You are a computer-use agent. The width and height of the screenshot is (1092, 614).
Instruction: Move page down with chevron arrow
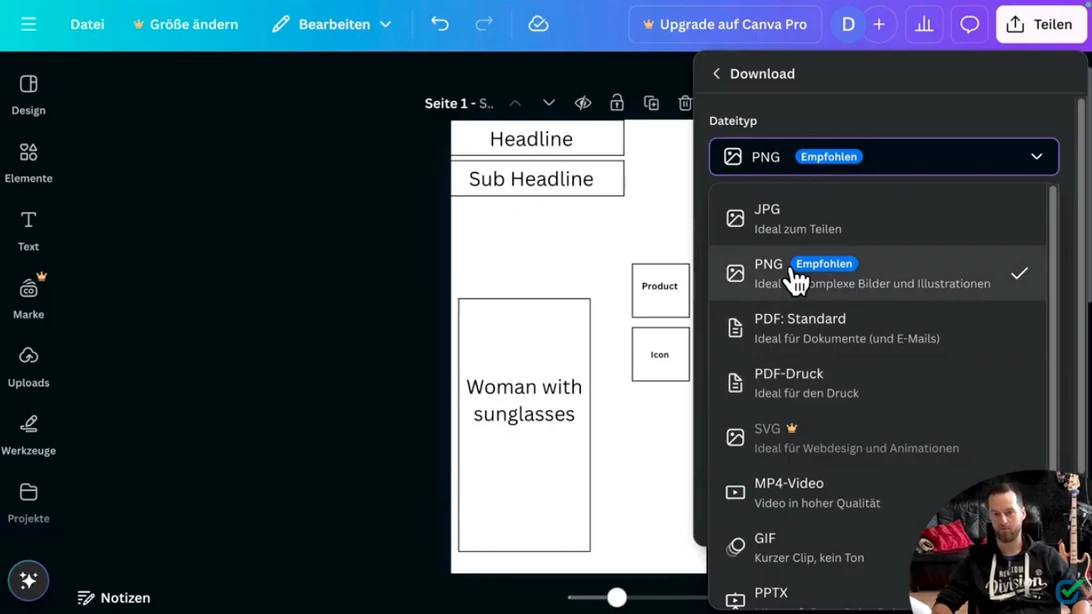point(549,103)
